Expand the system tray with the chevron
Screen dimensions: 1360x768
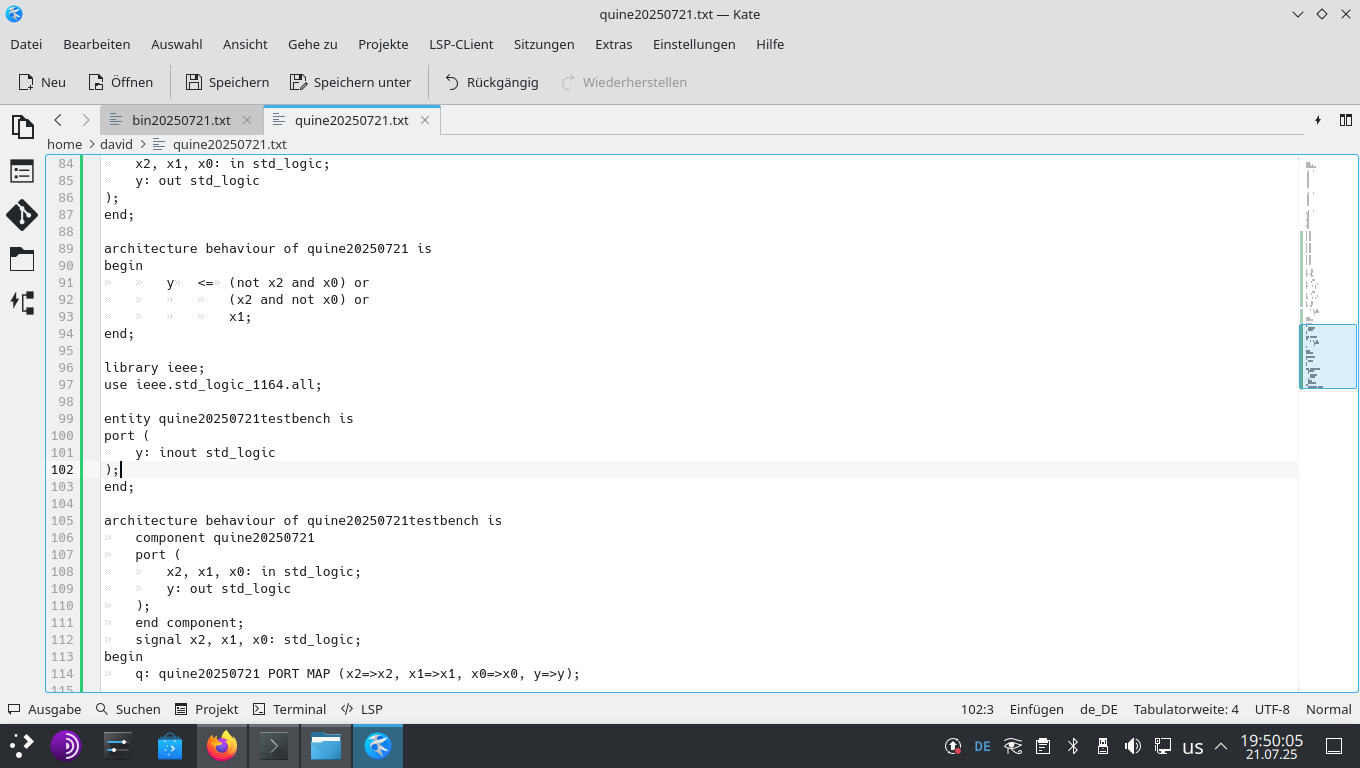1220,745
